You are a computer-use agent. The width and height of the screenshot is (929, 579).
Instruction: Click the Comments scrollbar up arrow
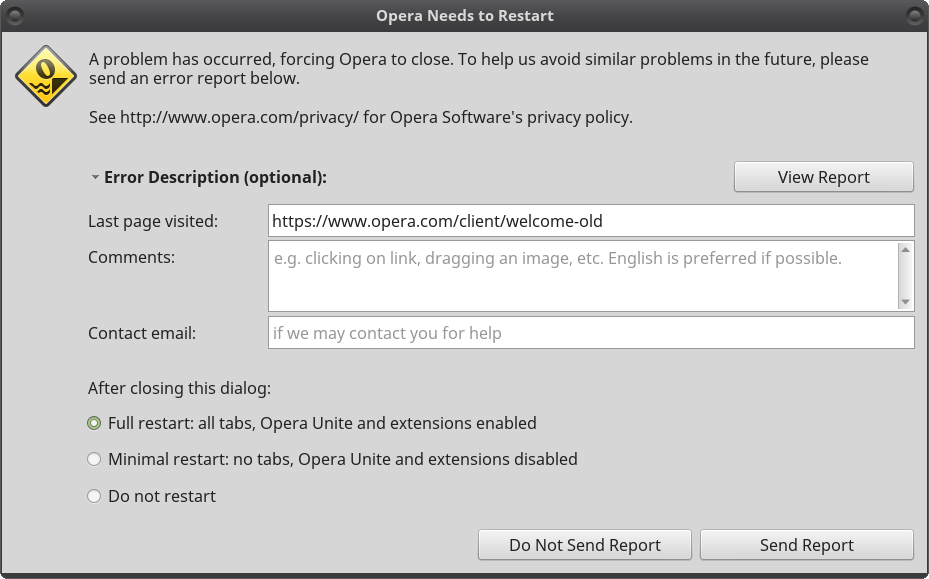point(905,249)
